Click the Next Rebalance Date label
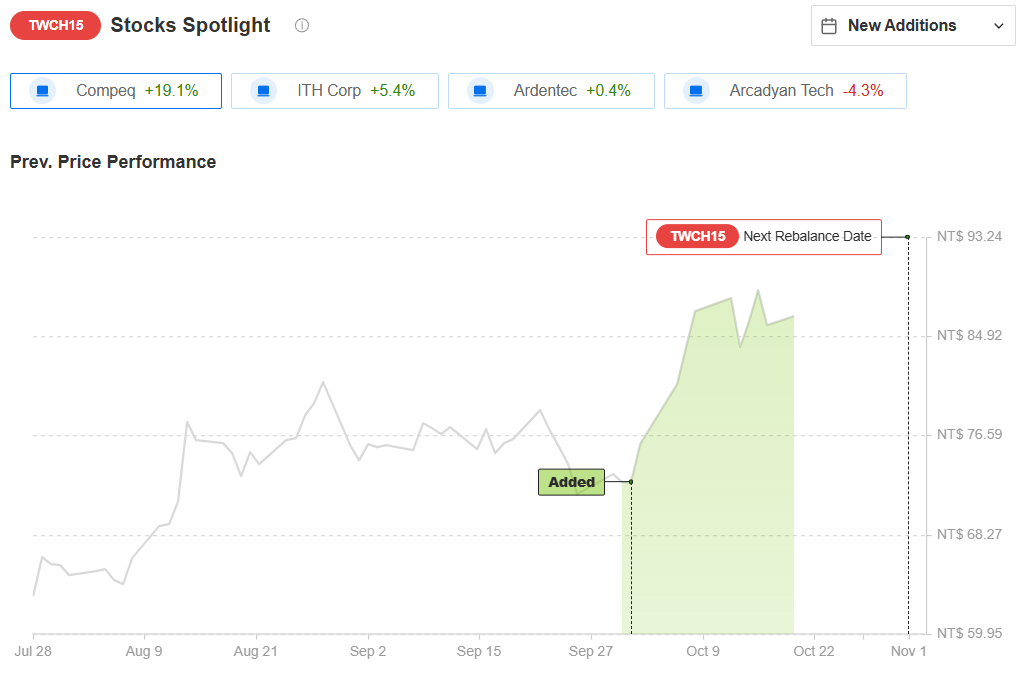The height and width of the screenshot is (673, 1023). coord(807,237)
